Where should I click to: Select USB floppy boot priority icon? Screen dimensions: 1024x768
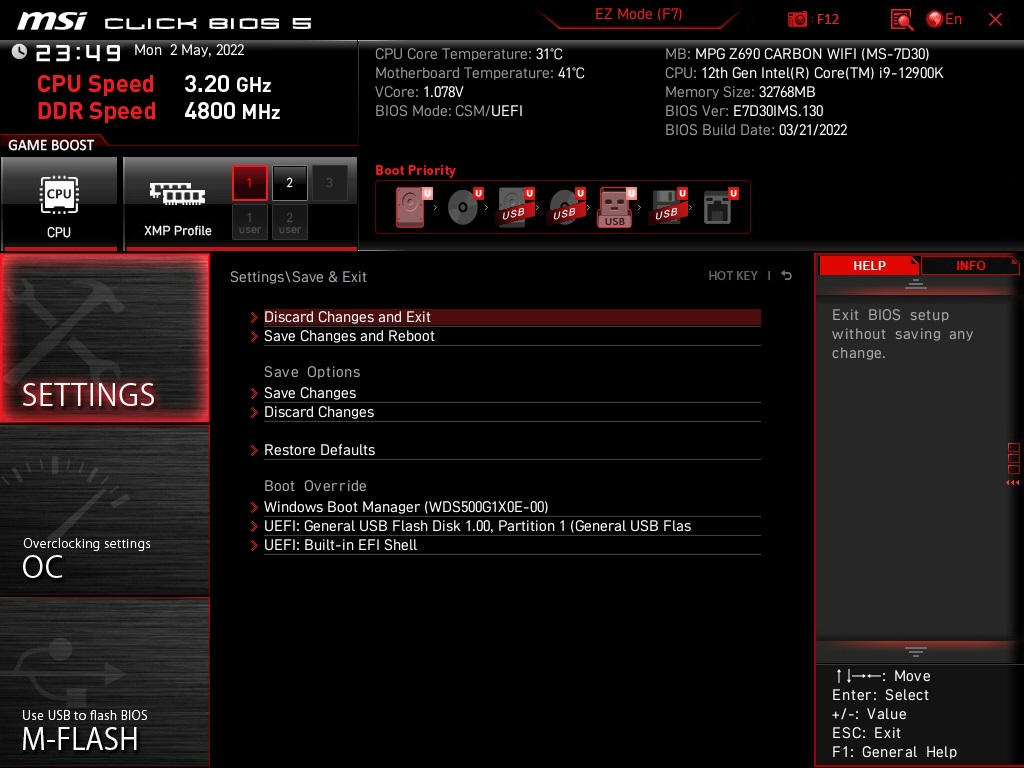click(668, 207)
